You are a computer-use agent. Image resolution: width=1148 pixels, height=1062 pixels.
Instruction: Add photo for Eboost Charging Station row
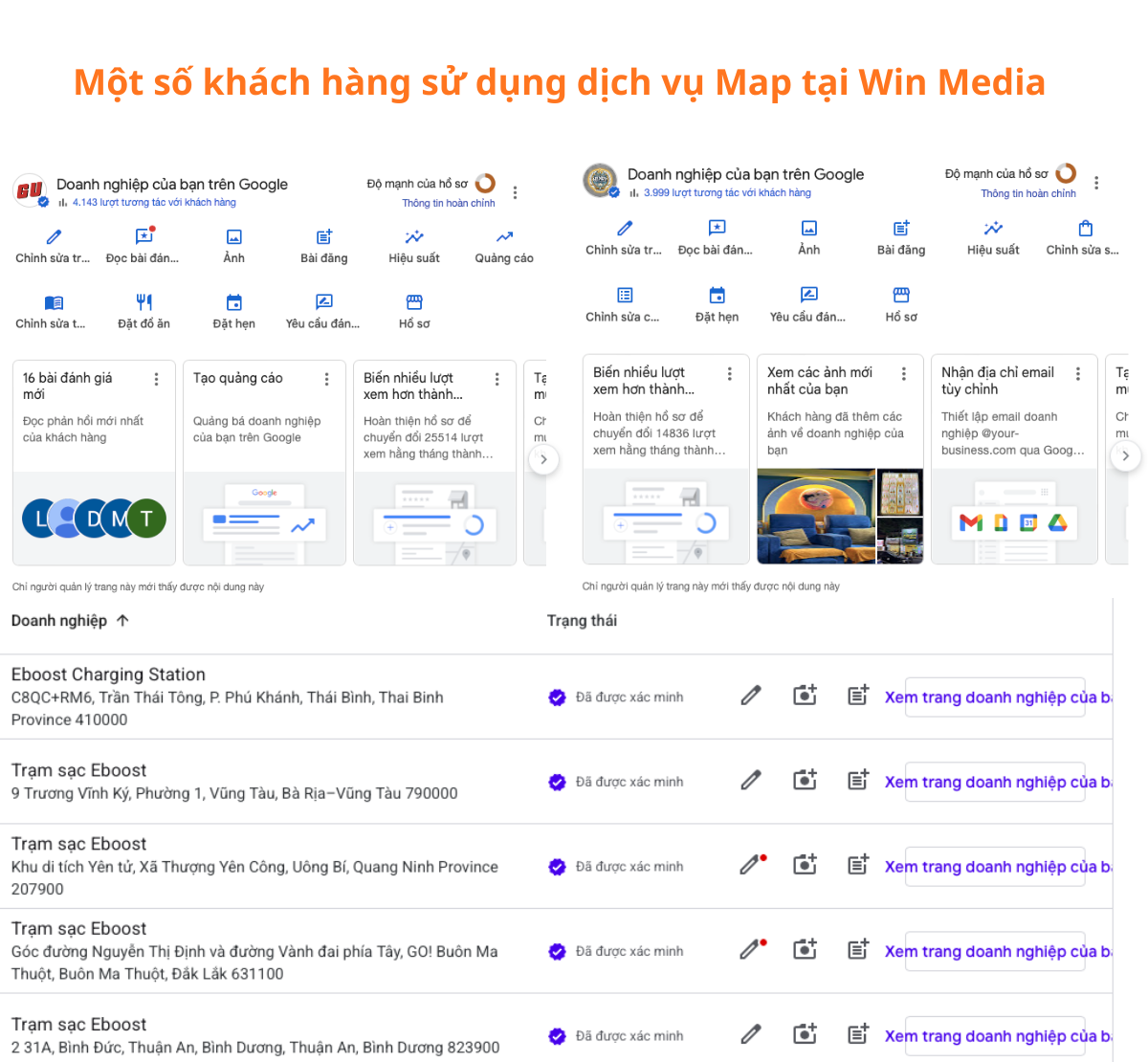click(x=805, y=696)
